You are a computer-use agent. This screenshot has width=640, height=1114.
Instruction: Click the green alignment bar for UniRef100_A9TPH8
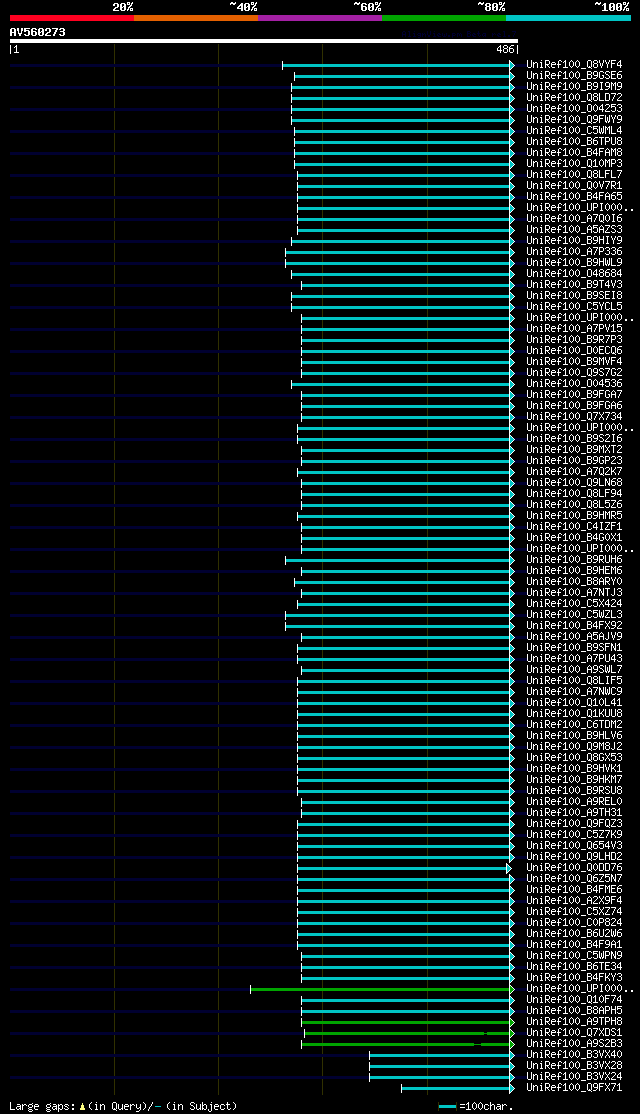(x=407, y=1022)
